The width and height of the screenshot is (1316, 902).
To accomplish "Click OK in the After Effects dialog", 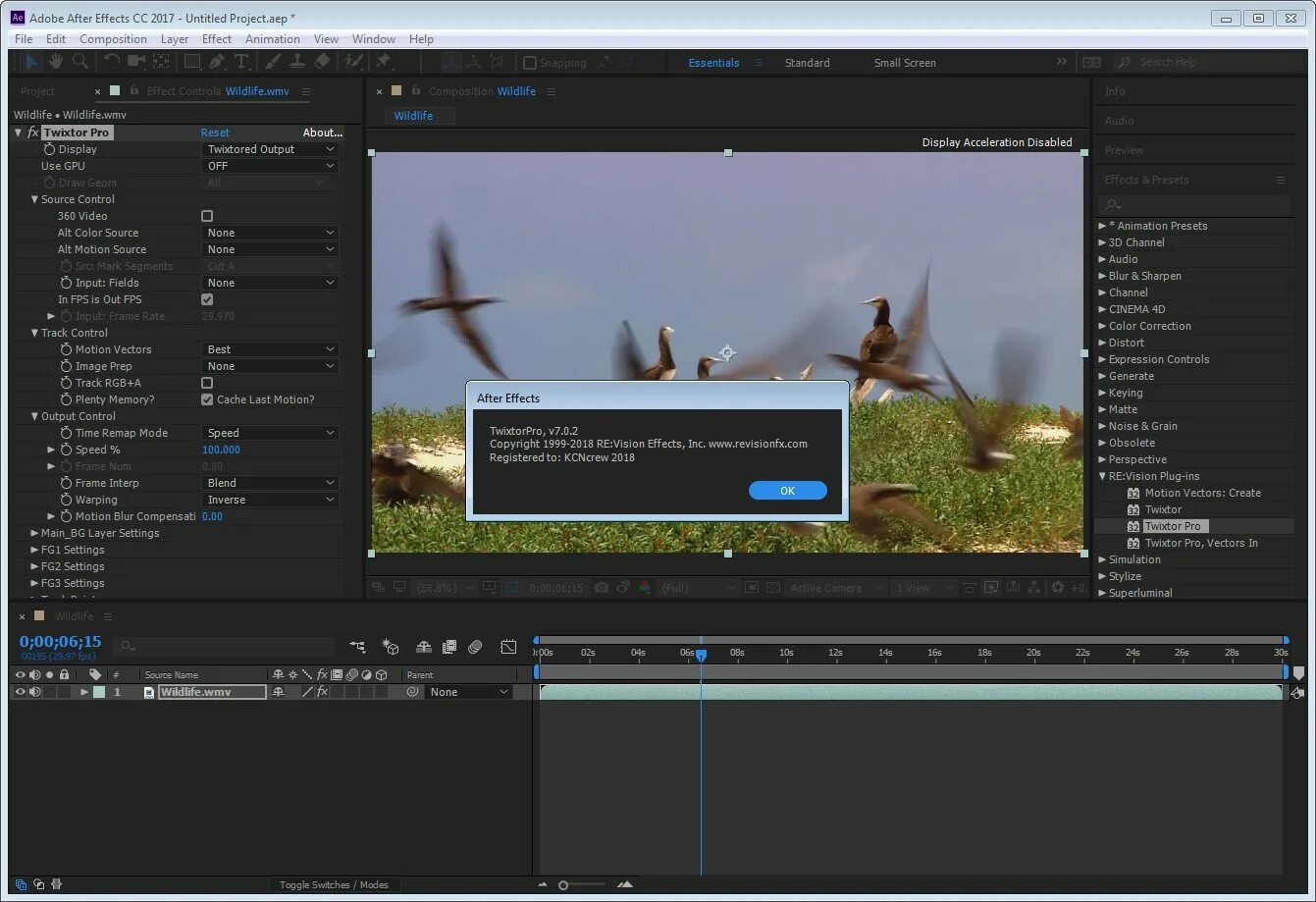I will [x=787, y=491].
